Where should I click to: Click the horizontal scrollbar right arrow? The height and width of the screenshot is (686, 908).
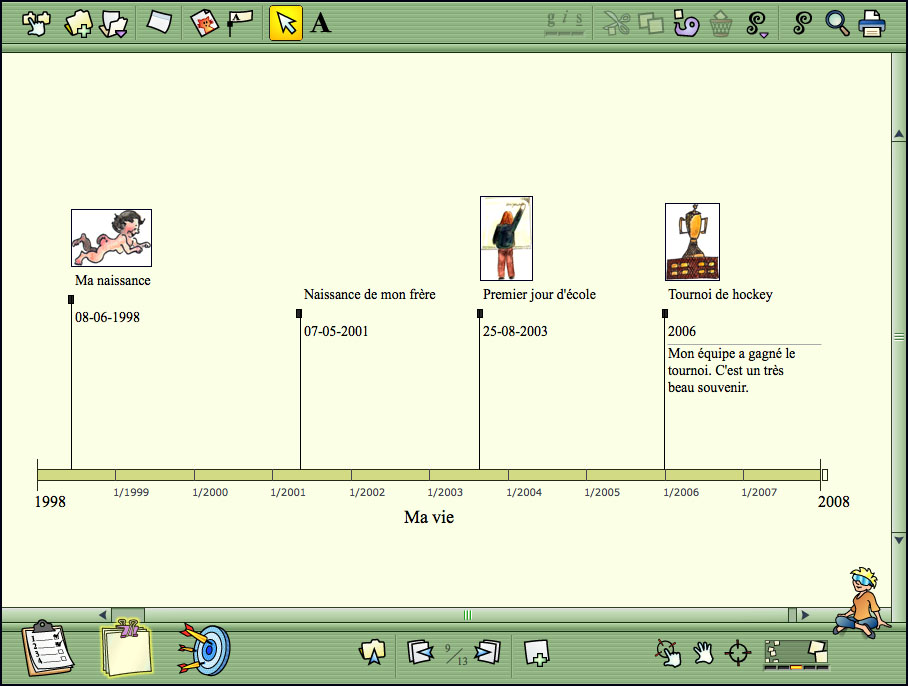click(x=805, y=615)
